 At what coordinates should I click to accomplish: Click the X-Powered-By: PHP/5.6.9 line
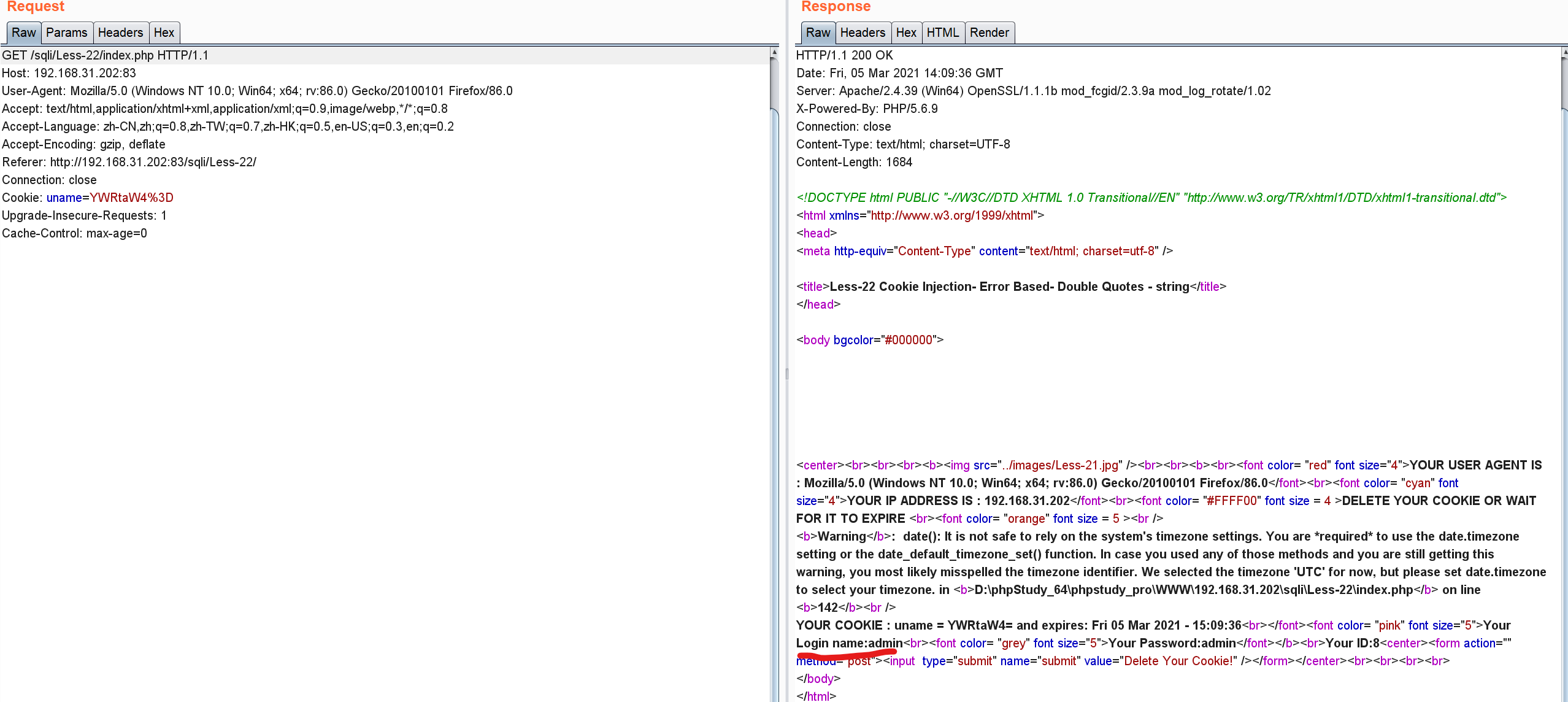(867, 109)
